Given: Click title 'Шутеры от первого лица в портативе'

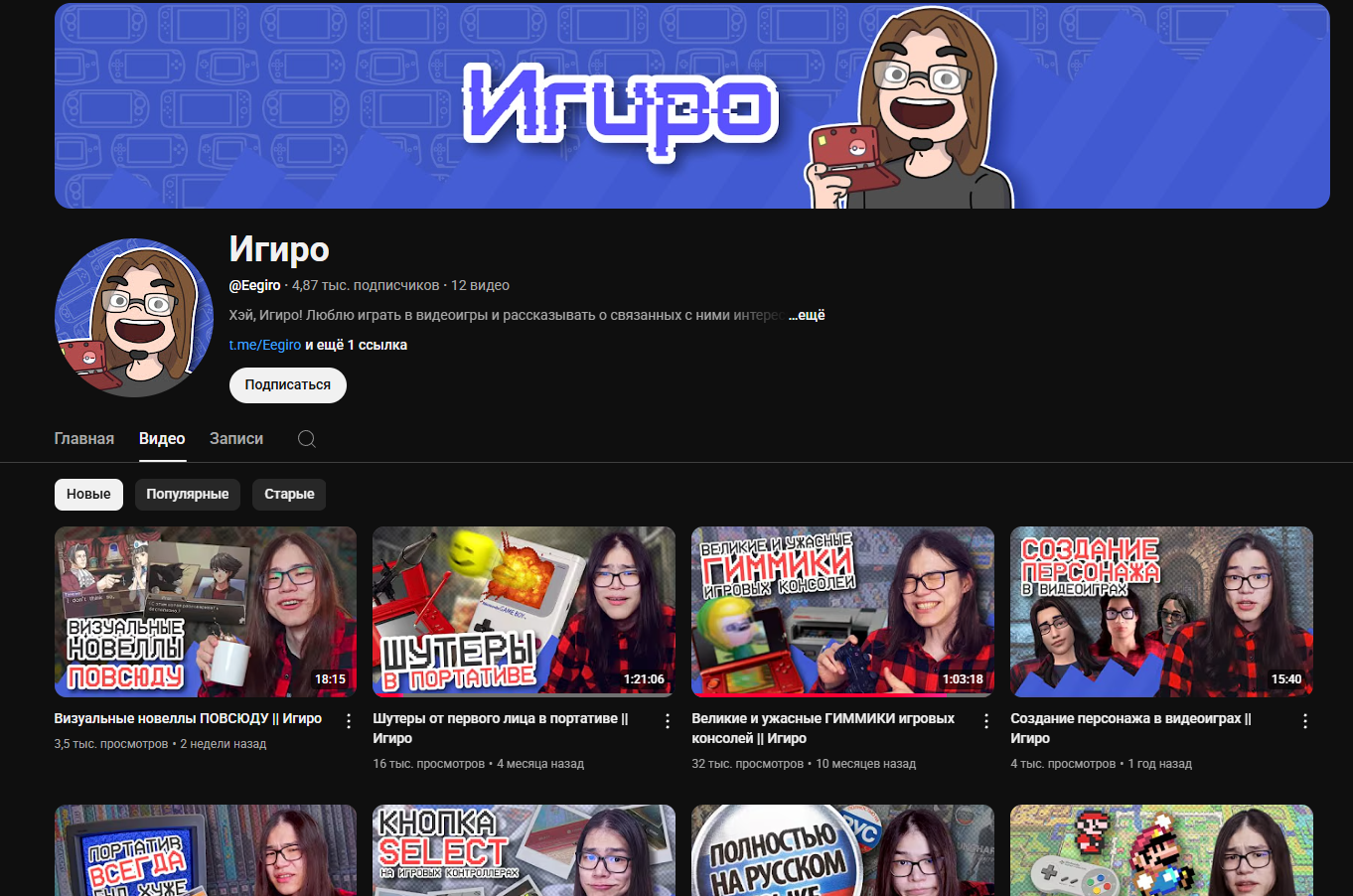Looking at the screenshot, I should click(501, 728).
